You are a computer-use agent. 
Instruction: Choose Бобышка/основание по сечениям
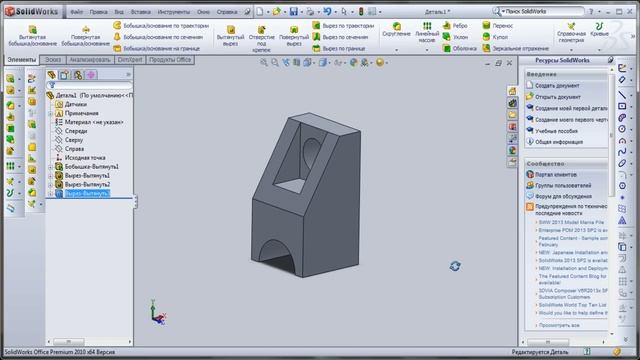[158, 37]
